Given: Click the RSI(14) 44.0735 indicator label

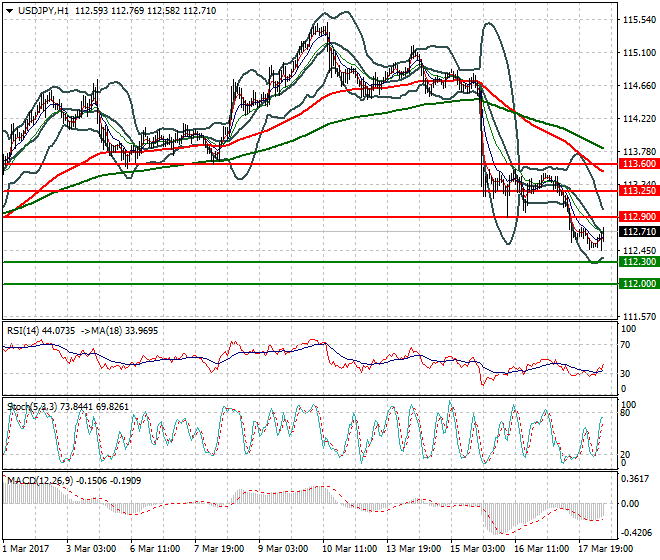Looking at the screenshot, I should (41, 331).
